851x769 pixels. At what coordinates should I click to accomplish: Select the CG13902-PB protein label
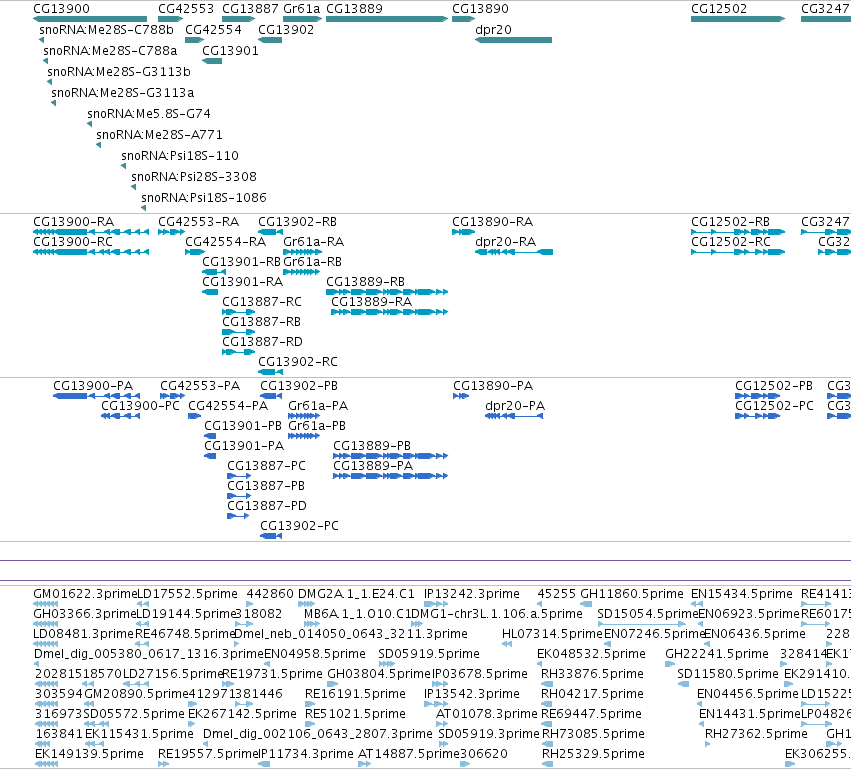(x=299, y=386)
